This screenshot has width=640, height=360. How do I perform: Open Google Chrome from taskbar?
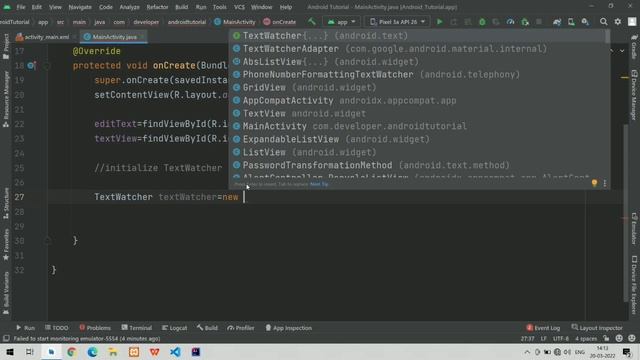coord(72,352)
